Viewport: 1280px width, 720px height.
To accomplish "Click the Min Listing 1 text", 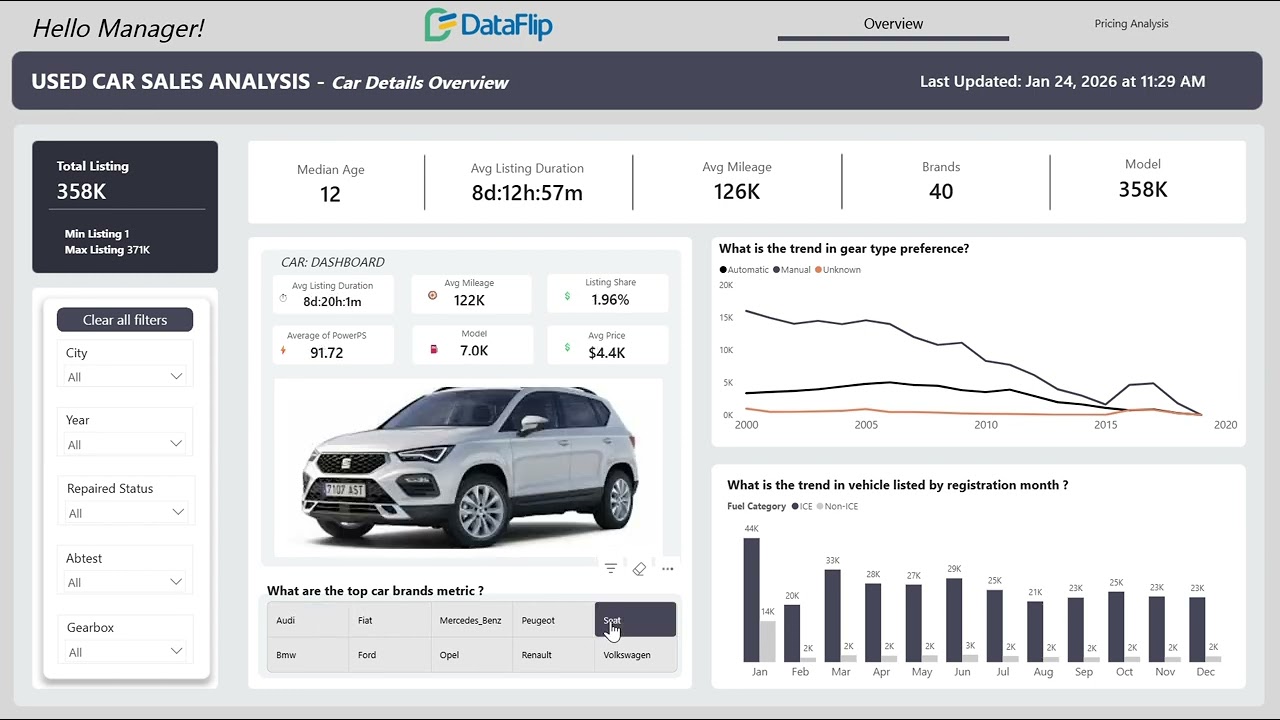I will [x=97, y=234].
